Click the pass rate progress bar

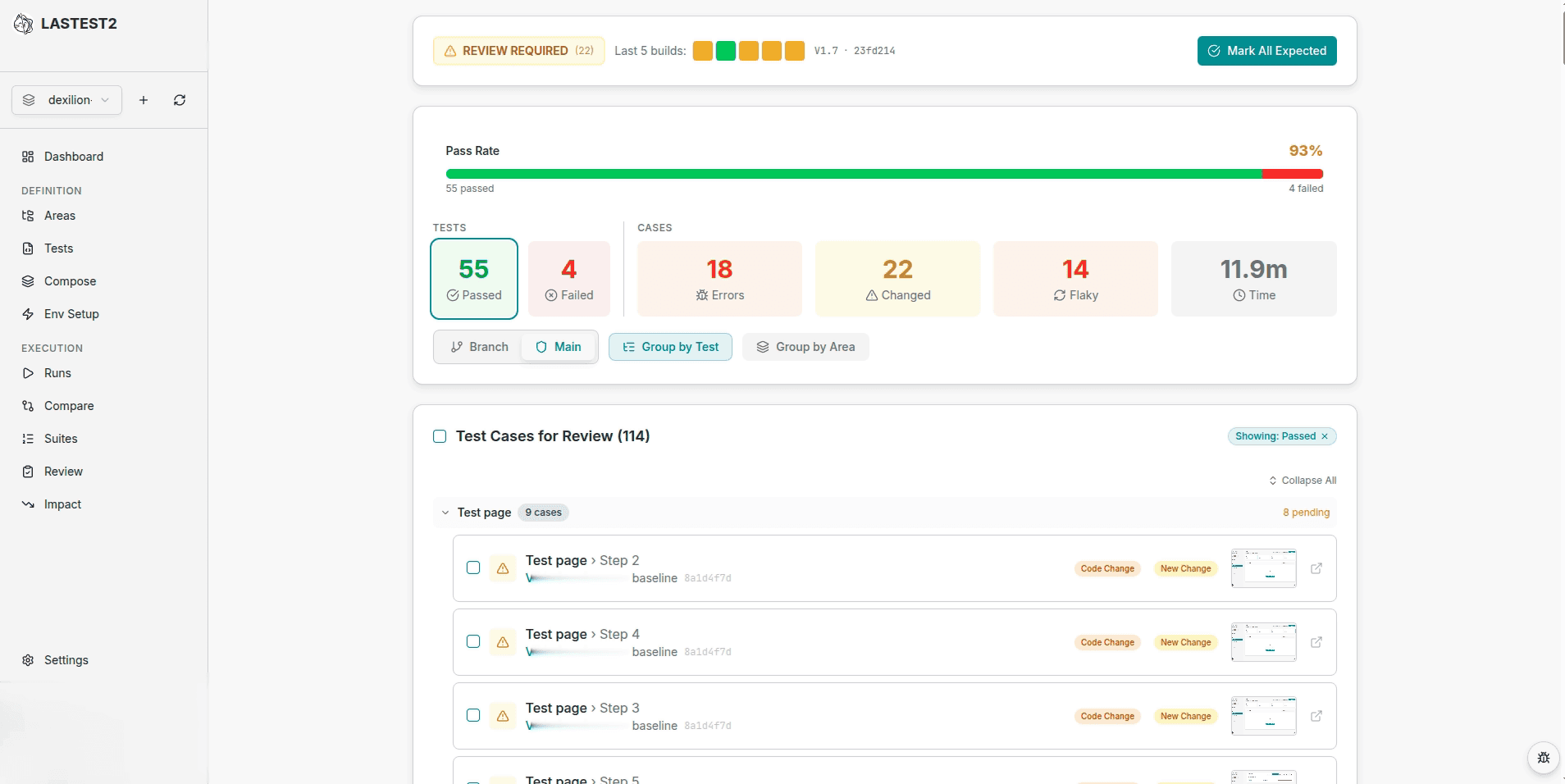(x=884, y=174)
